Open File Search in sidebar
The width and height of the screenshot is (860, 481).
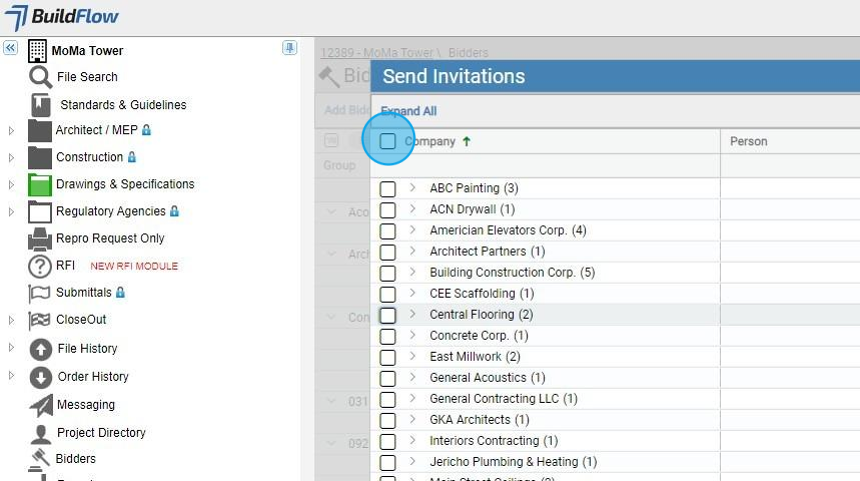[x=87, y=77]
